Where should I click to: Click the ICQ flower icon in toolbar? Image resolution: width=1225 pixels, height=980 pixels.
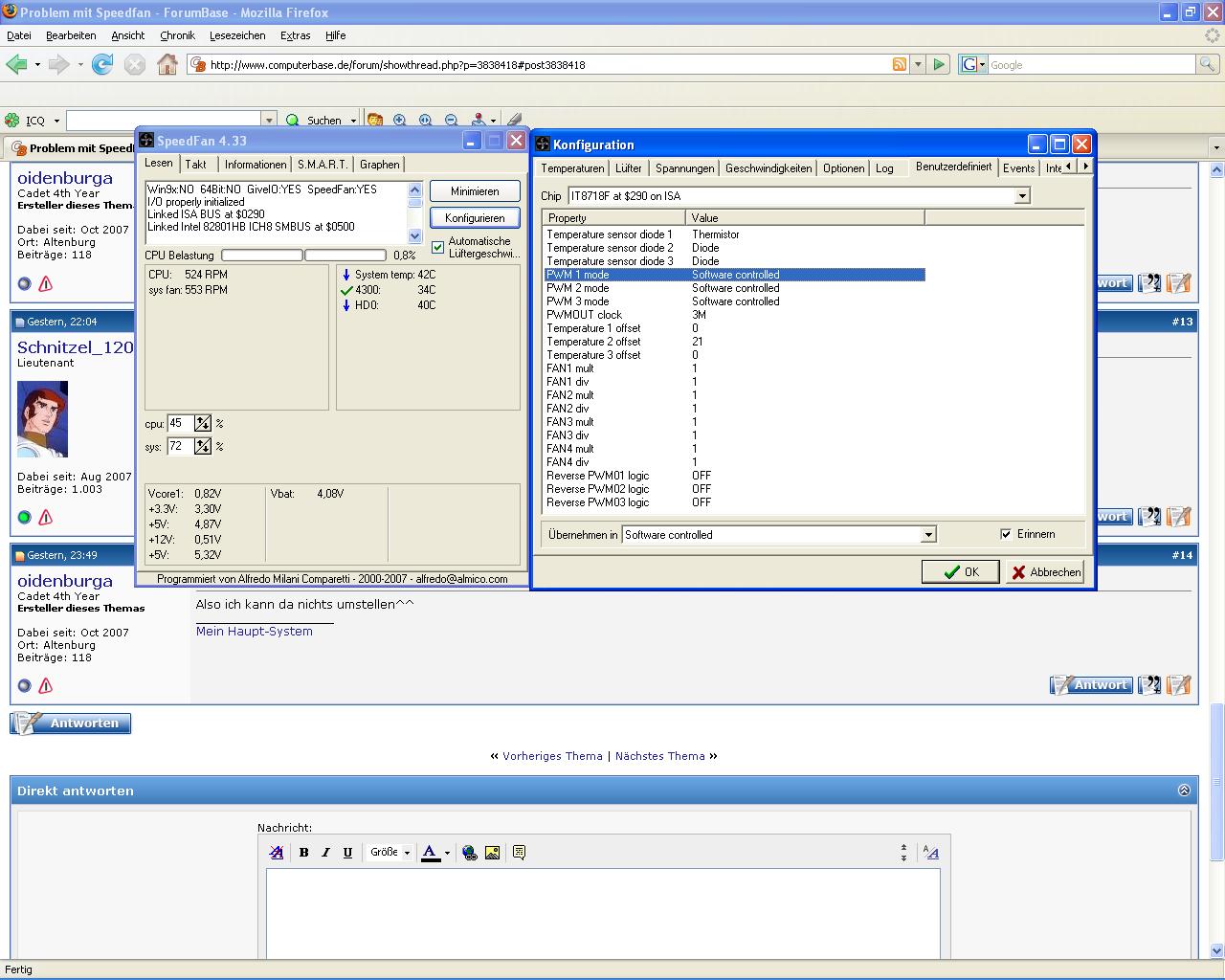[12, 120]
